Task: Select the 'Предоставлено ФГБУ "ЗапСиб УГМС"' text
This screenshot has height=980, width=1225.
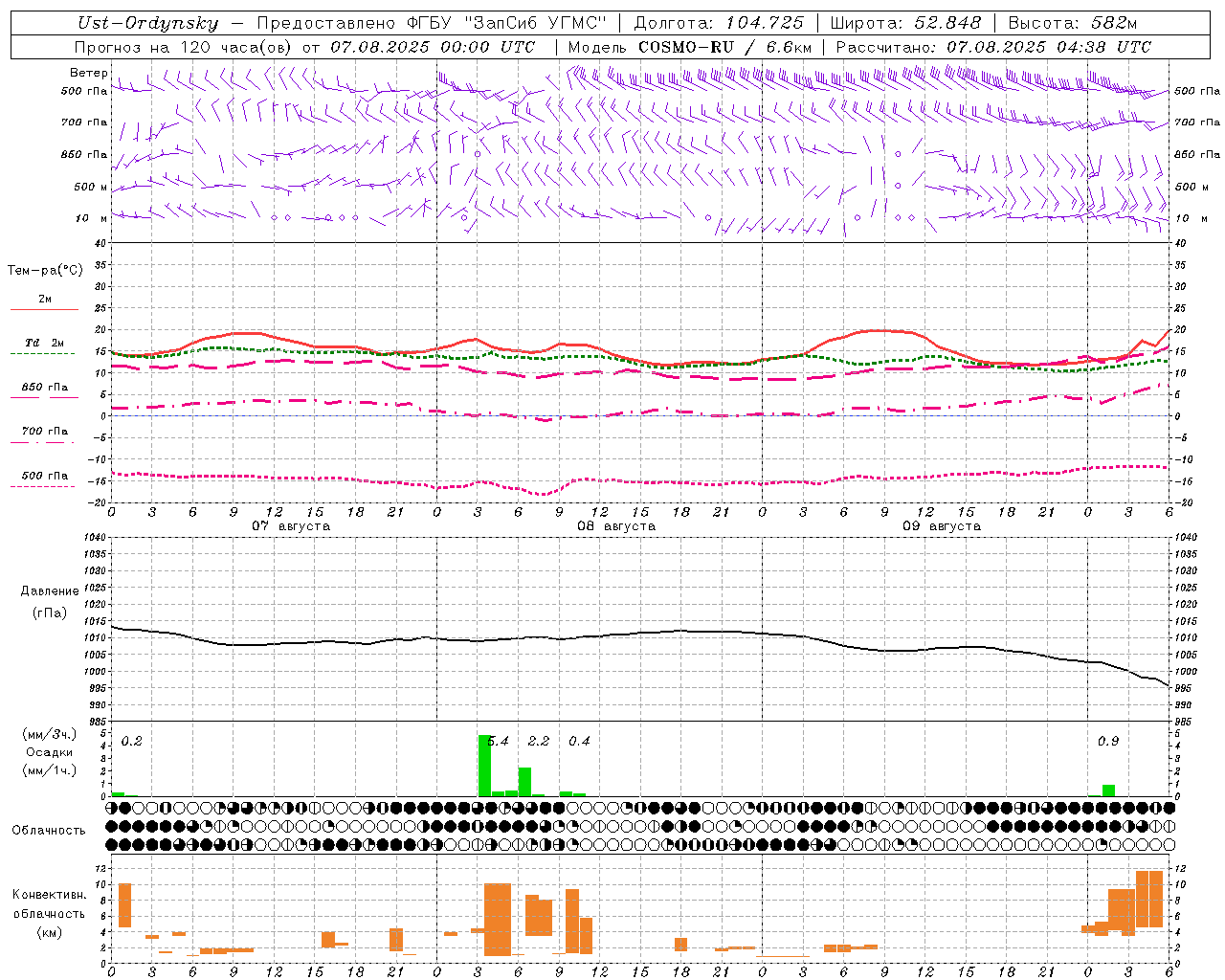Action: 432,23
